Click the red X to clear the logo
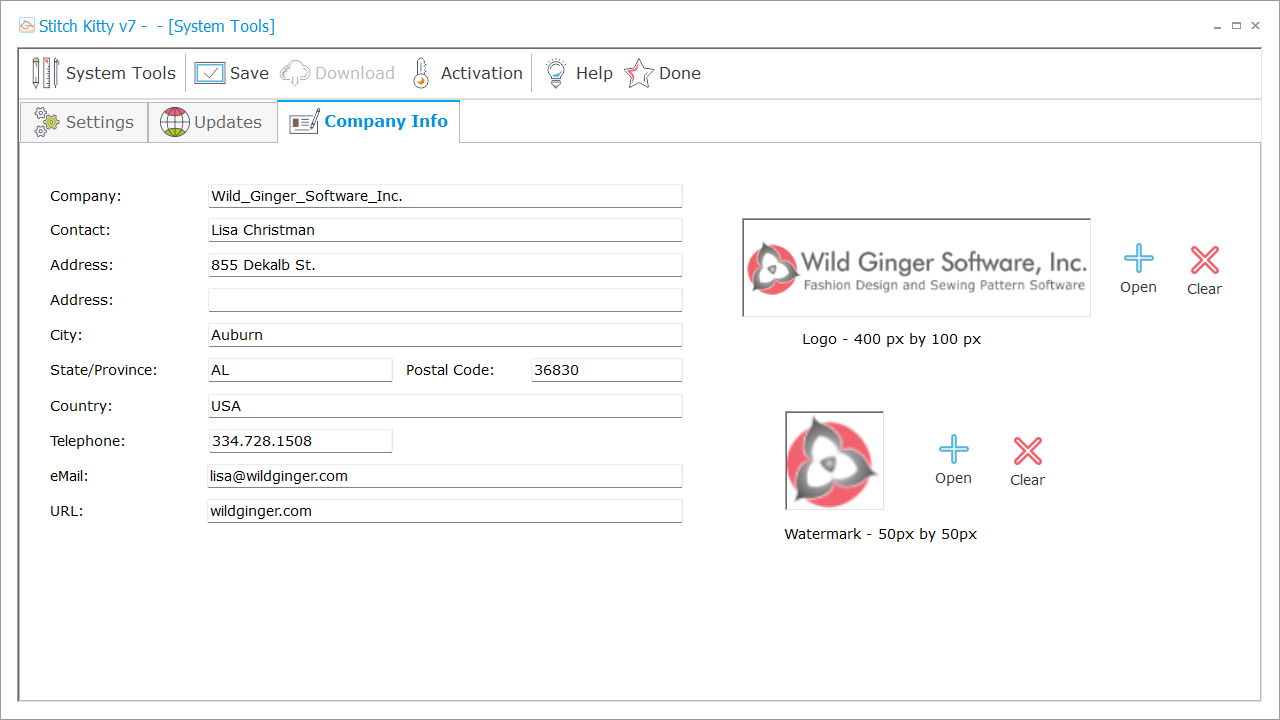This screenshot has width=1280, height=720. pos(1205,260)
